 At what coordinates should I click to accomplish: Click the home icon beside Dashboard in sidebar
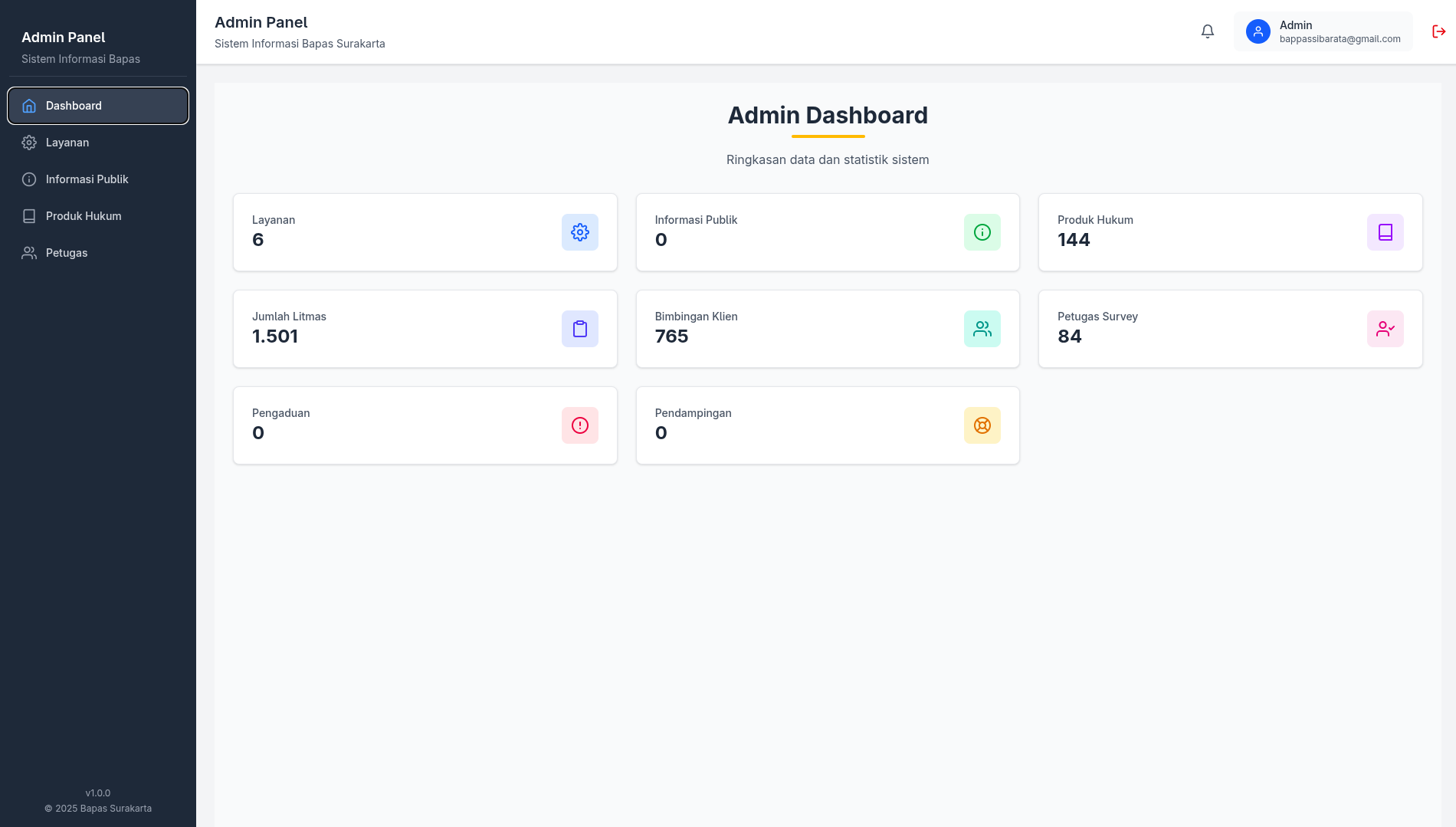click(x=29, y=106)
